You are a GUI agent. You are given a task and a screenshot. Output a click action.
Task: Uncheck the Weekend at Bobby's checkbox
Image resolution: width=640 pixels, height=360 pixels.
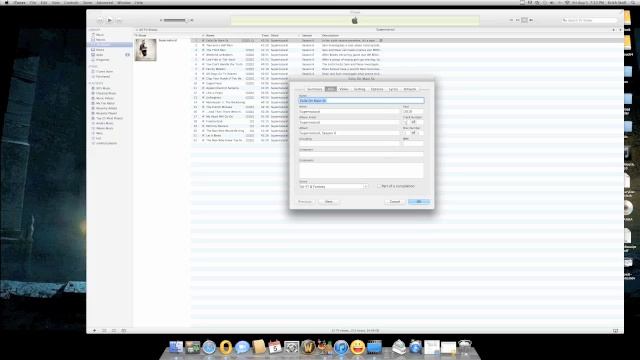coord(203,55)
